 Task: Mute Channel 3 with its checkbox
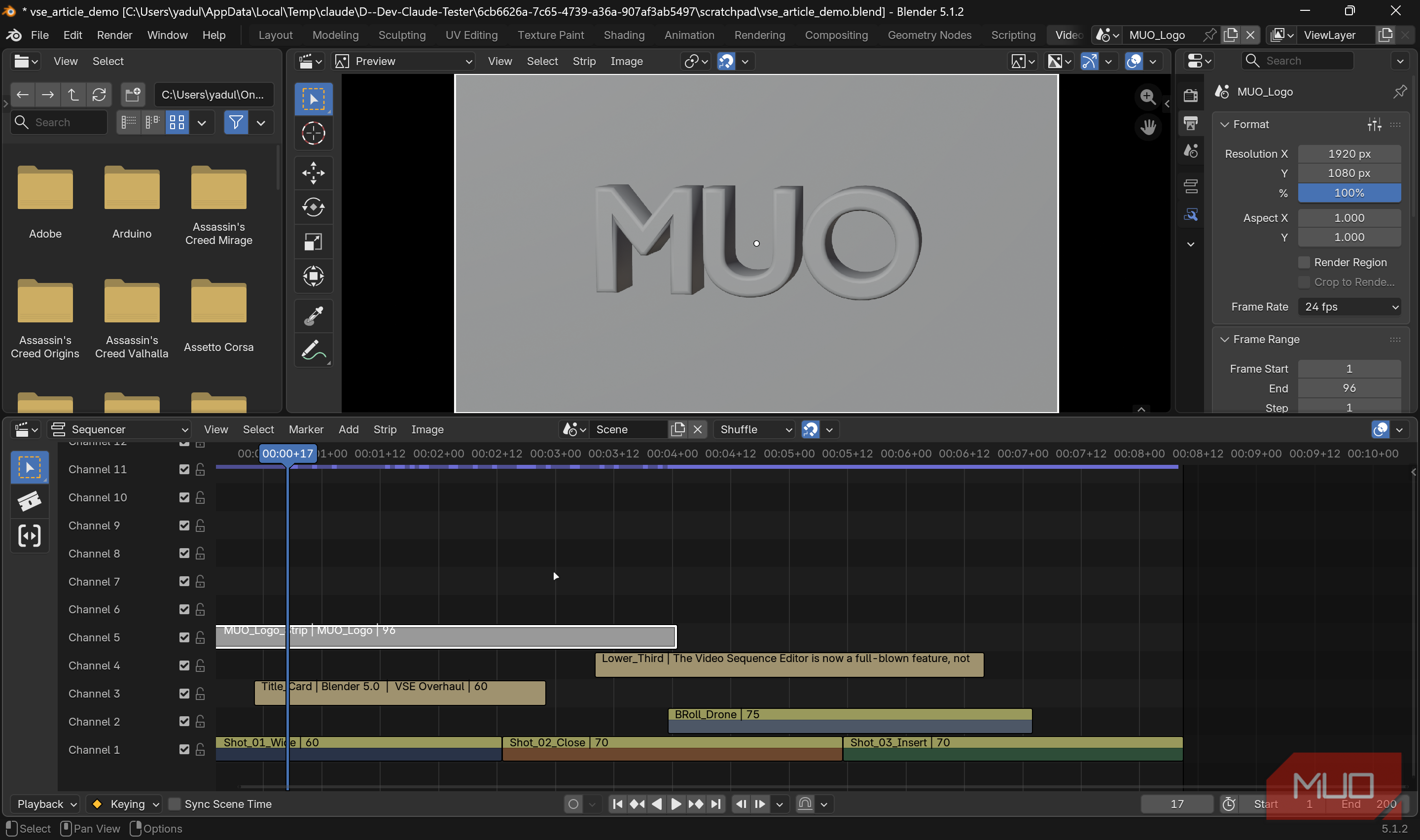184,694
